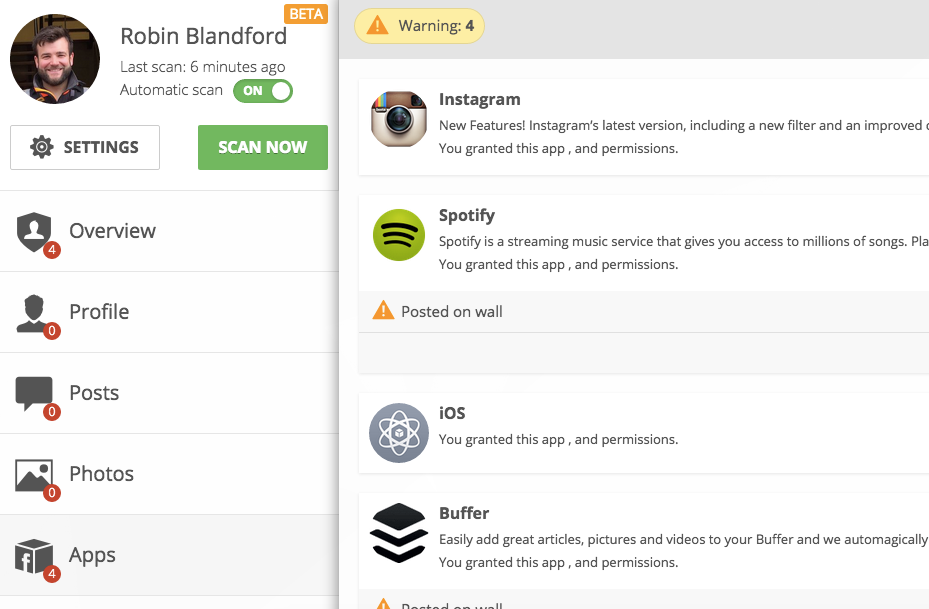Click the iOS app icon
The width and height of the screenshot is (929, 609).
(399, 433)
